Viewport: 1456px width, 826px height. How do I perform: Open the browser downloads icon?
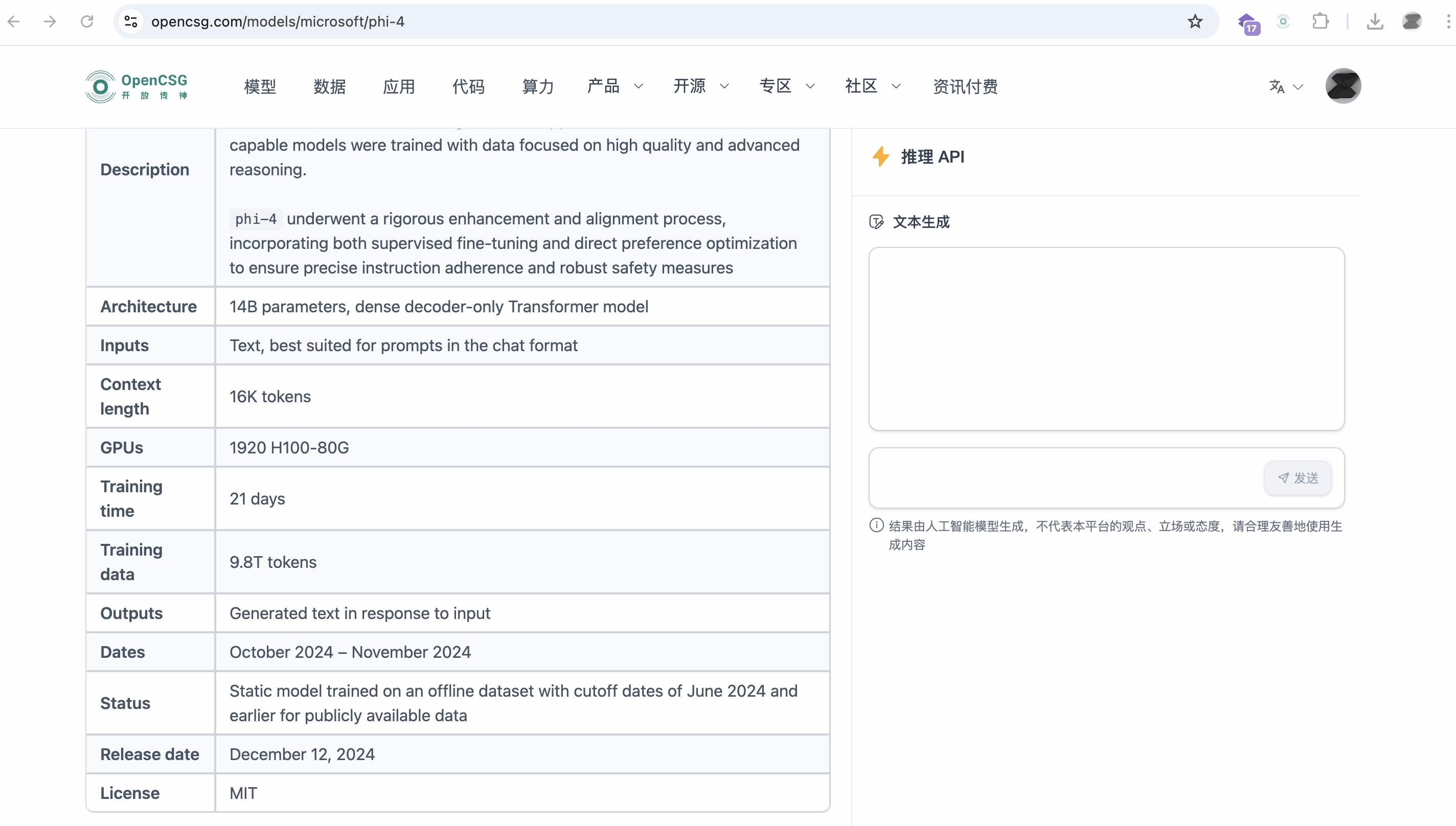click(x=1374, y=21)
